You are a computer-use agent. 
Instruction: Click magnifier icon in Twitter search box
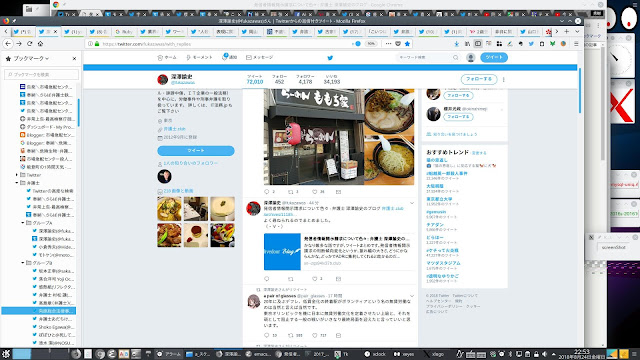456,58
